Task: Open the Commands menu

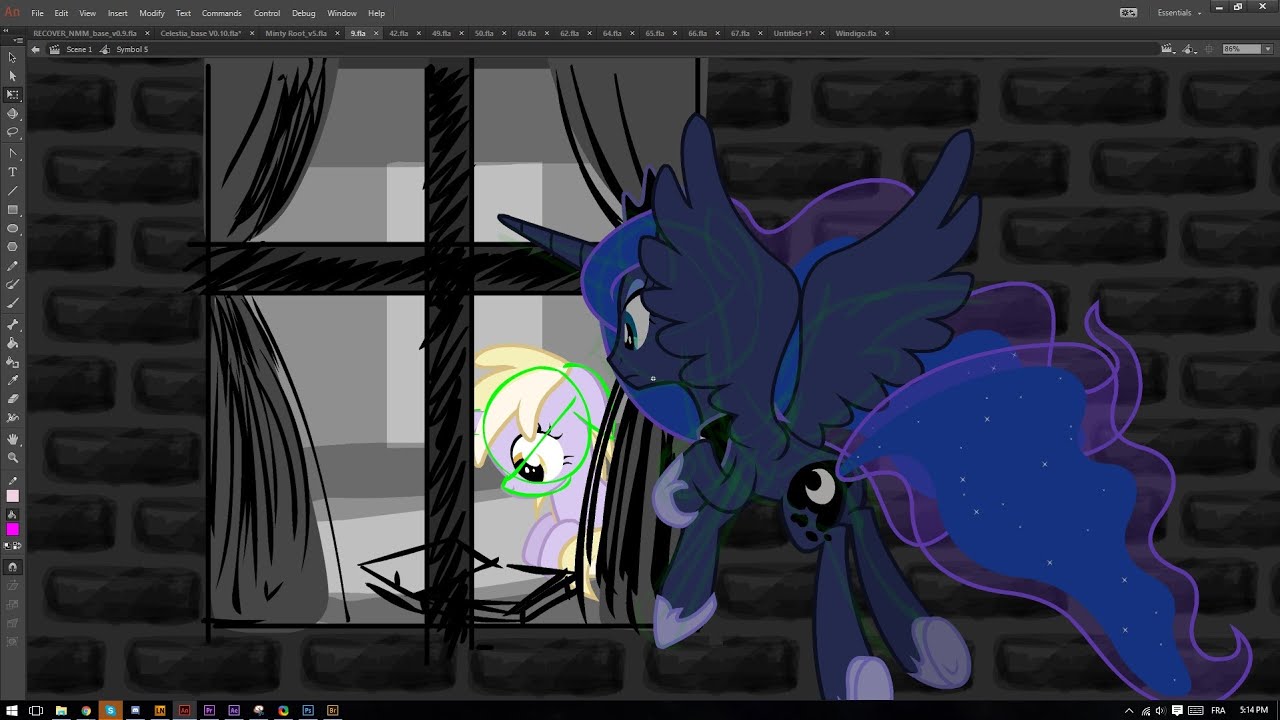Action: coord(221,13)
